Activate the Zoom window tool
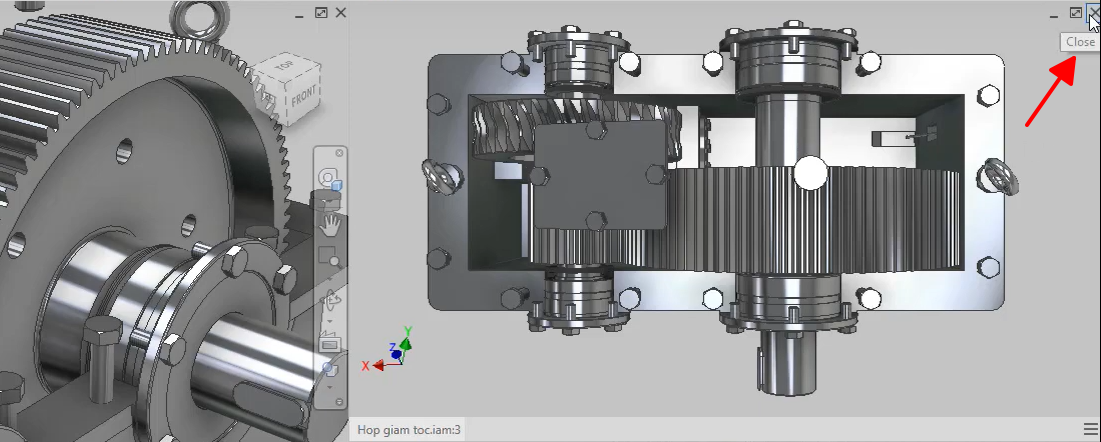The image size is (1101, 442). pos(330,256)
